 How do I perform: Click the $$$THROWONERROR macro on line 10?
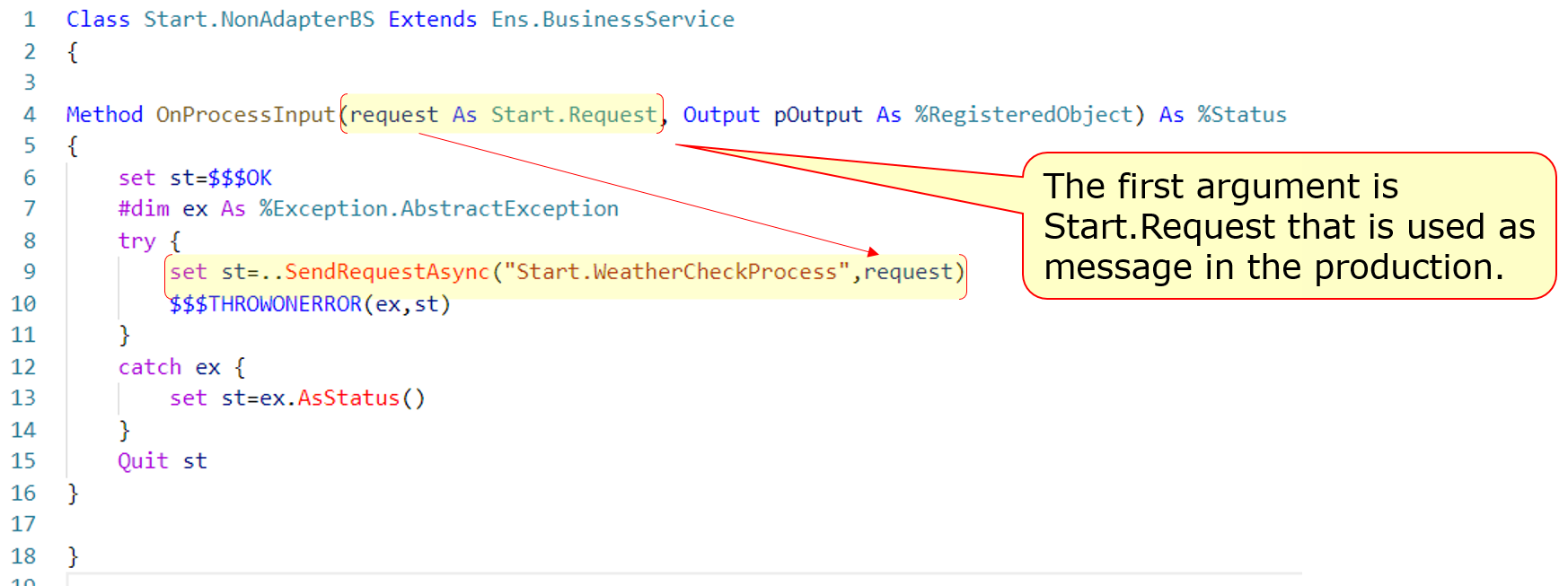coord(266,304)
